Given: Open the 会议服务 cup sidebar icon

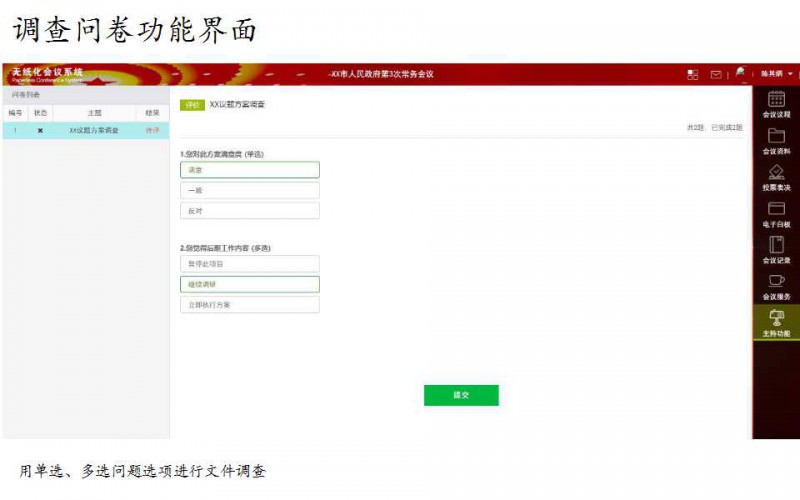Looking at the screenshot, I should point(776,287).
